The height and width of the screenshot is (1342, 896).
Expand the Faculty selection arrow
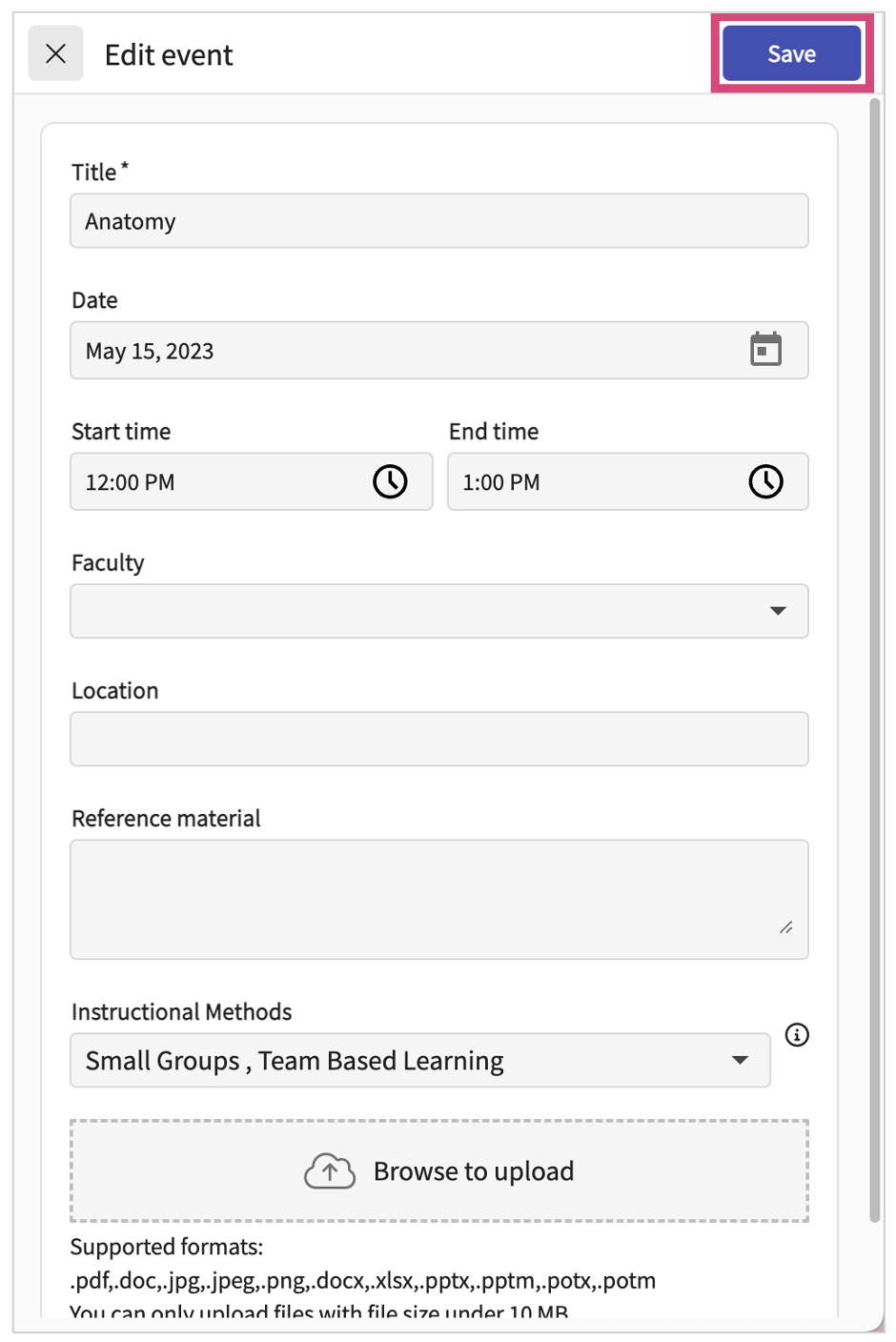point(776,611)
